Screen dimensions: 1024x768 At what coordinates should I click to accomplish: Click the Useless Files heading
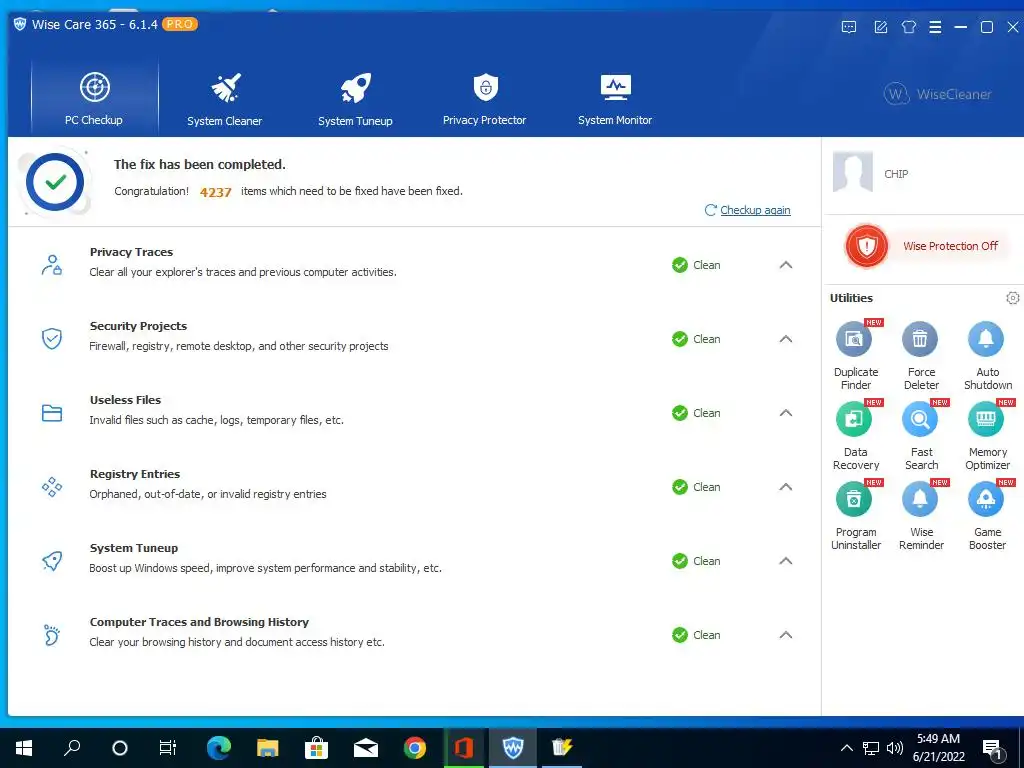[x=125, y=400]
